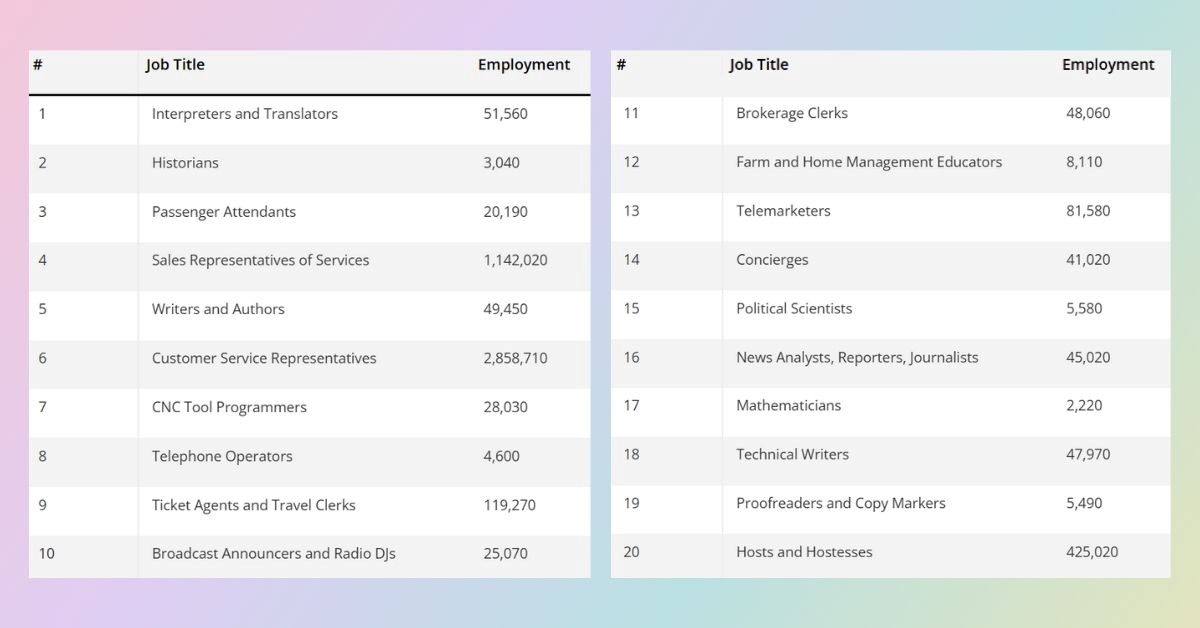Select the Interpreters and Translators row
The width and height of the screenshot is (1200, 628).
[309, 114]
